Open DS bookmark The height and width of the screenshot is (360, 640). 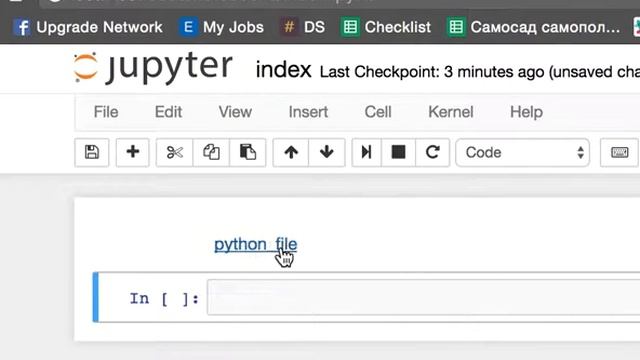[303, 27]
